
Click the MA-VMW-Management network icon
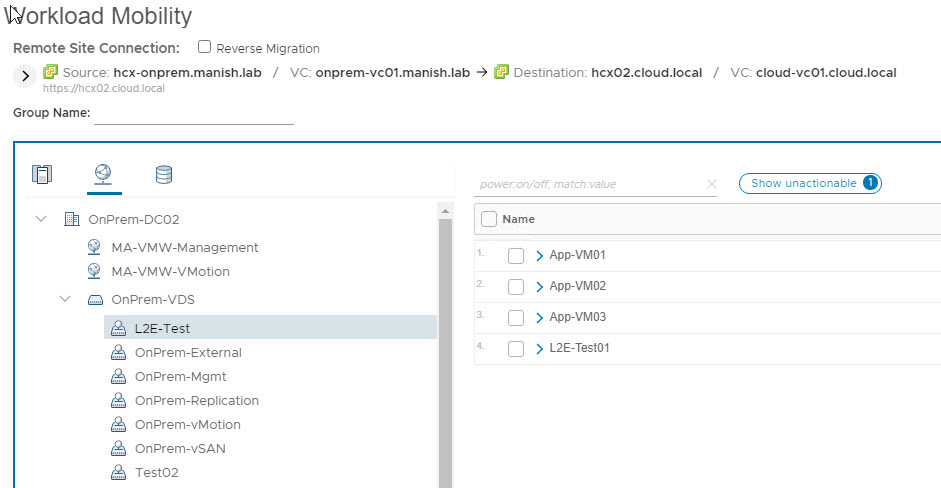point(94,247)
